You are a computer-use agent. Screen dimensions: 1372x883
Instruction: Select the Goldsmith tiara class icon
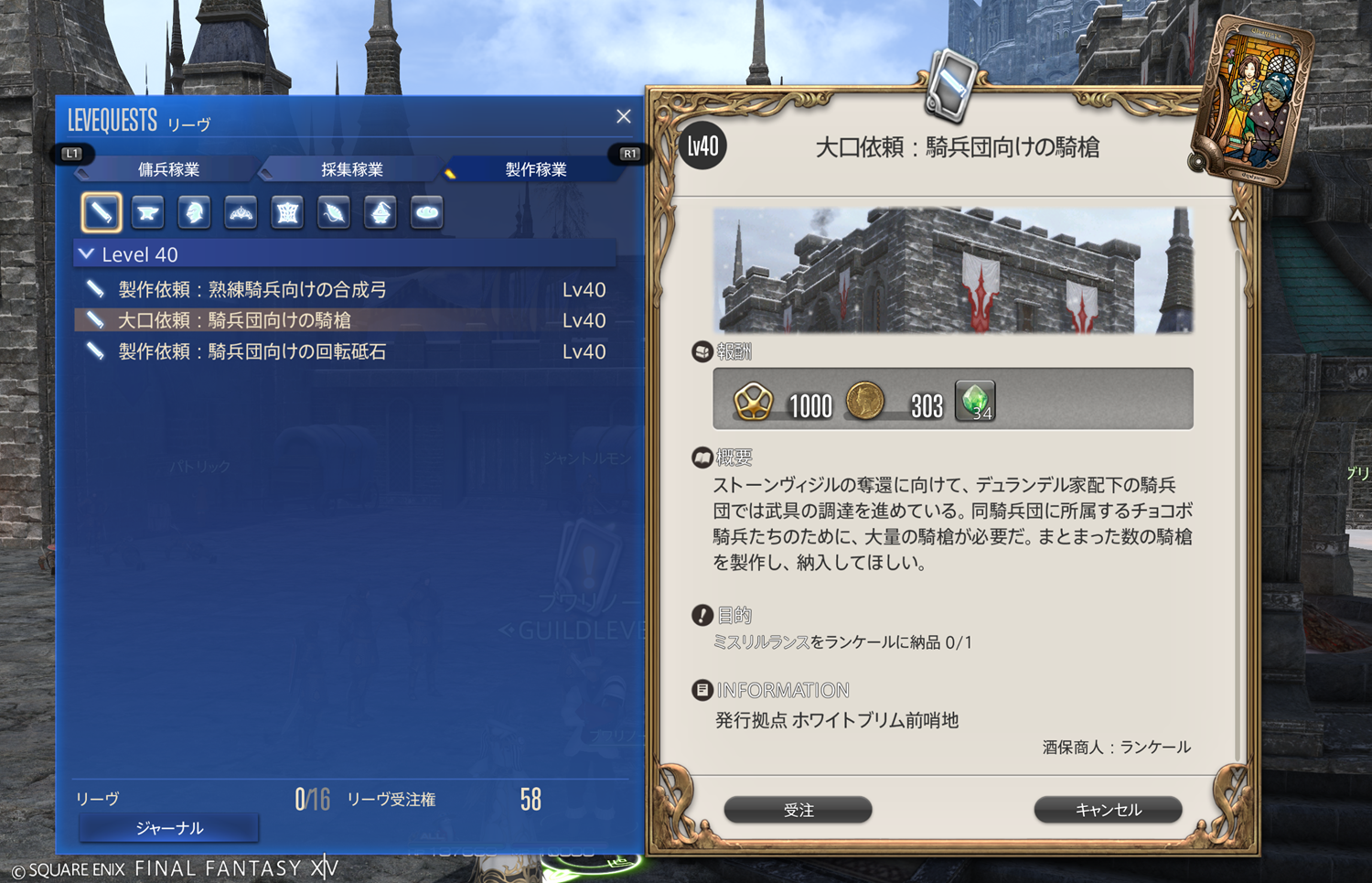(x=241, y=212)
